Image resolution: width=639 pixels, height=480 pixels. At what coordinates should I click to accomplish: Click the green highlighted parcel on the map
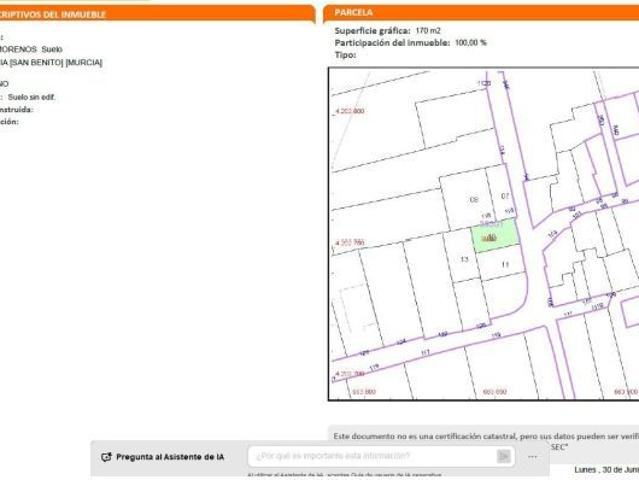click(495, 236)
